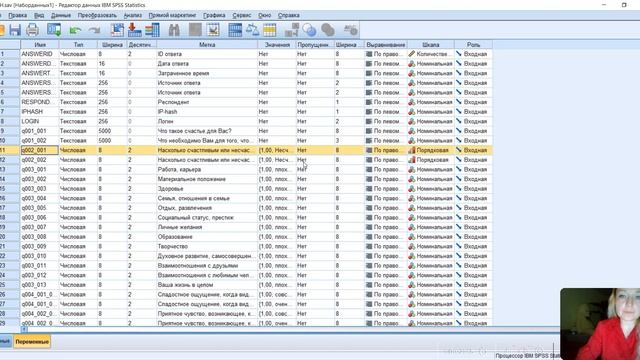
Task: Open Текстовая type cell in IPHASH row
Action: point(78,111)
